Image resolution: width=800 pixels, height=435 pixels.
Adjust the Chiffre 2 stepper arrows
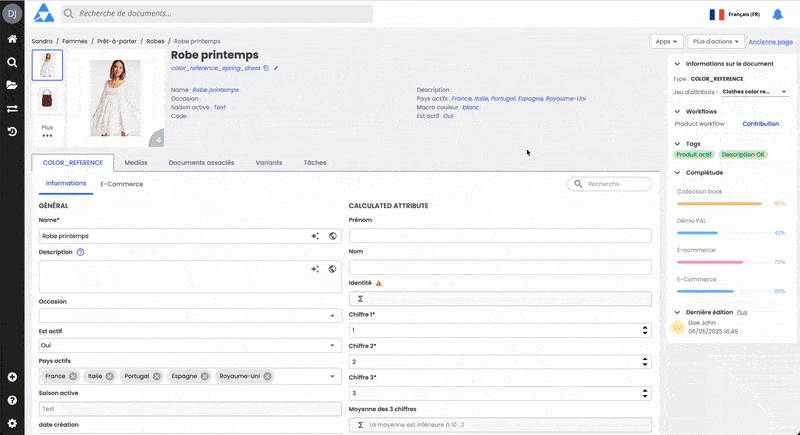point(645,362)
